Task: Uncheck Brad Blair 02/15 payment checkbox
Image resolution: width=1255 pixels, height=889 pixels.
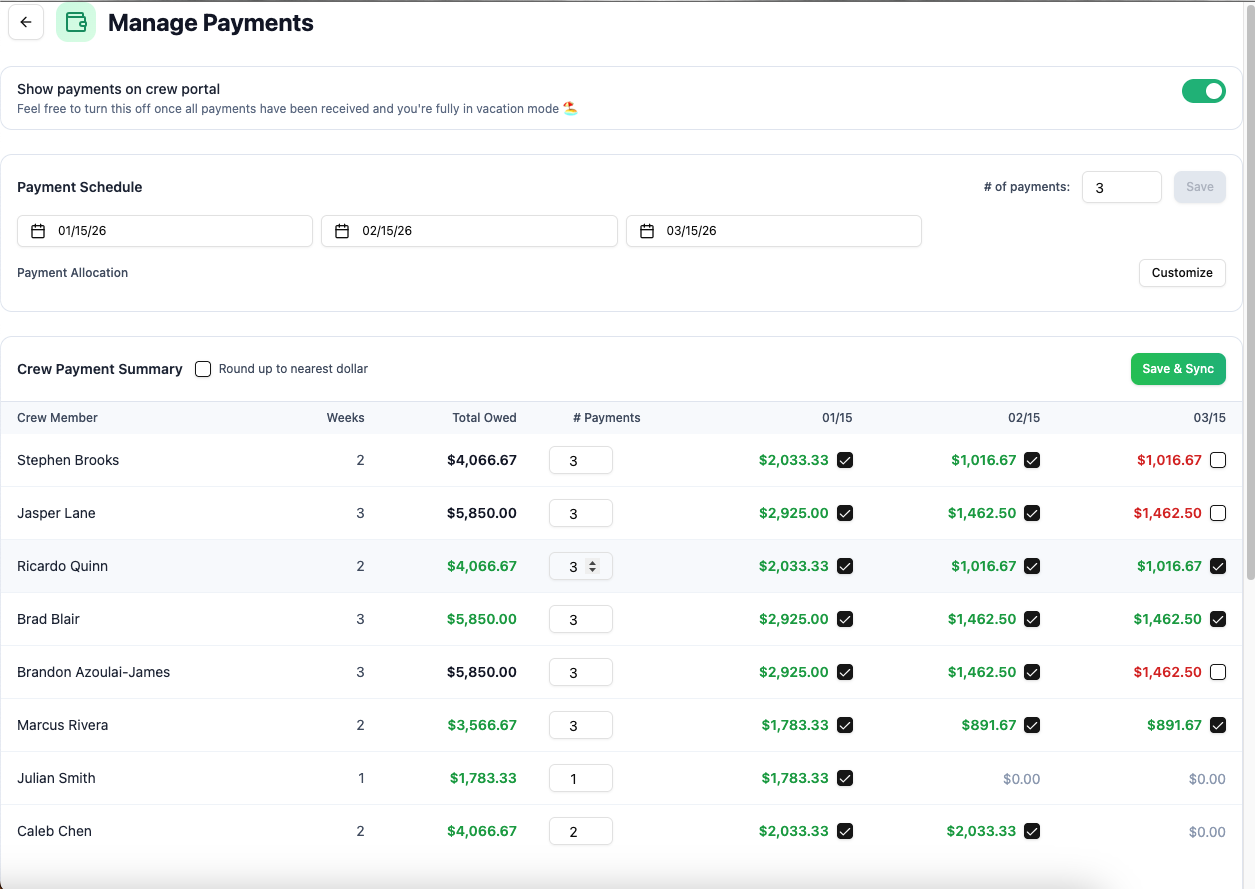Action: tap(1032, 619)
